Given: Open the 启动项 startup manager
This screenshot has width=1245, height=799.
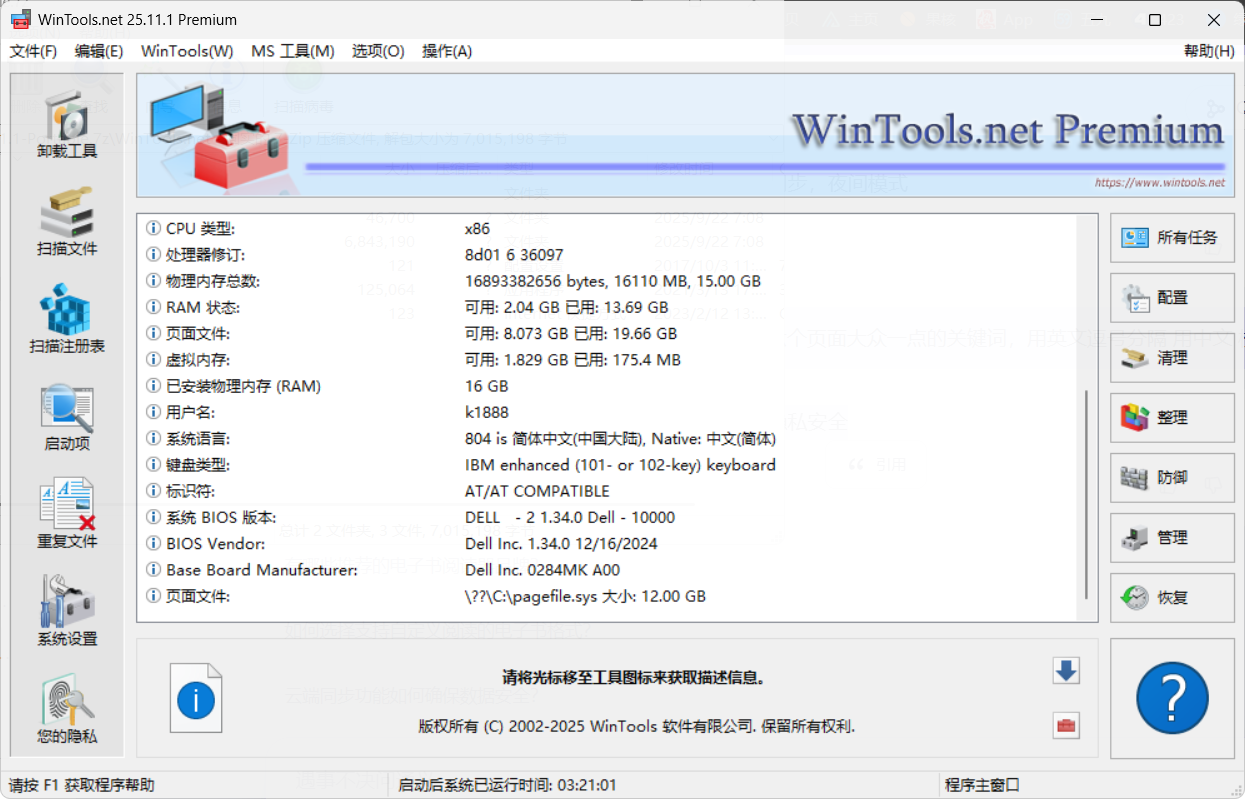Looking at the screenshot, I should (x=67, y=416).
